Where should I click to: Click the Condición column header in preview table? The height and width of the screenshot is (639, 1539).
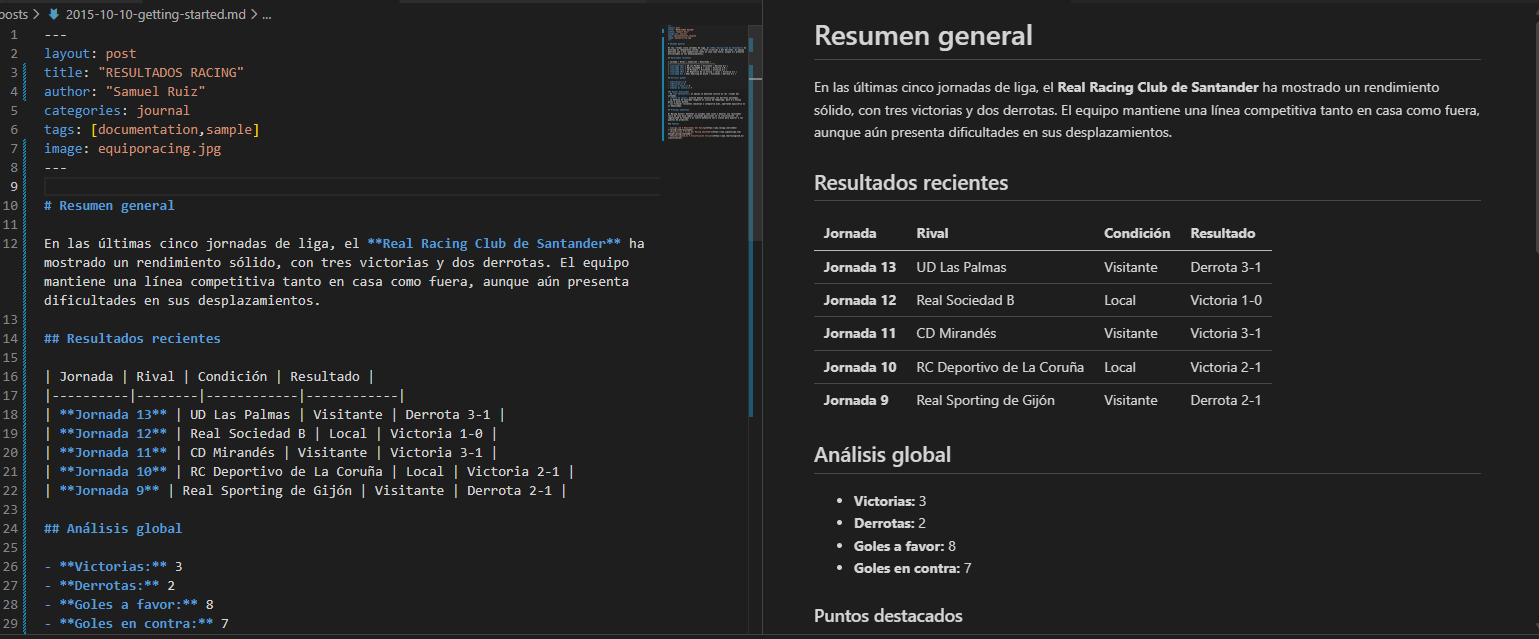[1136, 233]
